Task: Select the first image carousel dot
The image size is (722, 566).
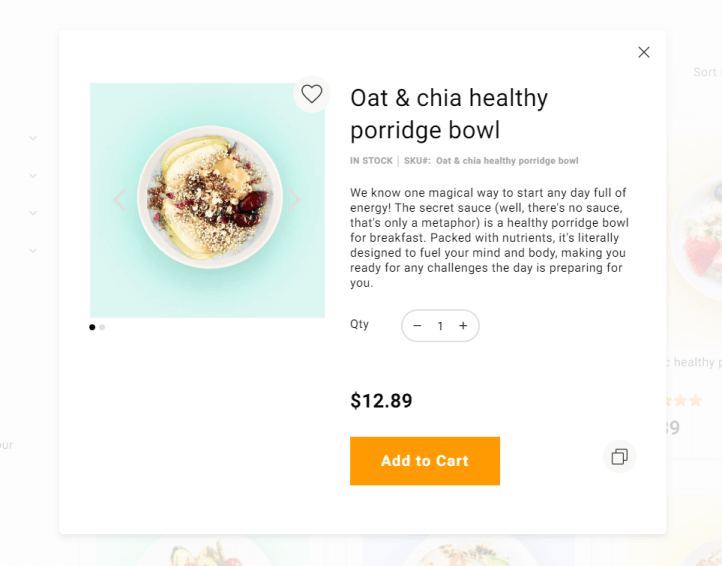Action: (x=92, y=327)
